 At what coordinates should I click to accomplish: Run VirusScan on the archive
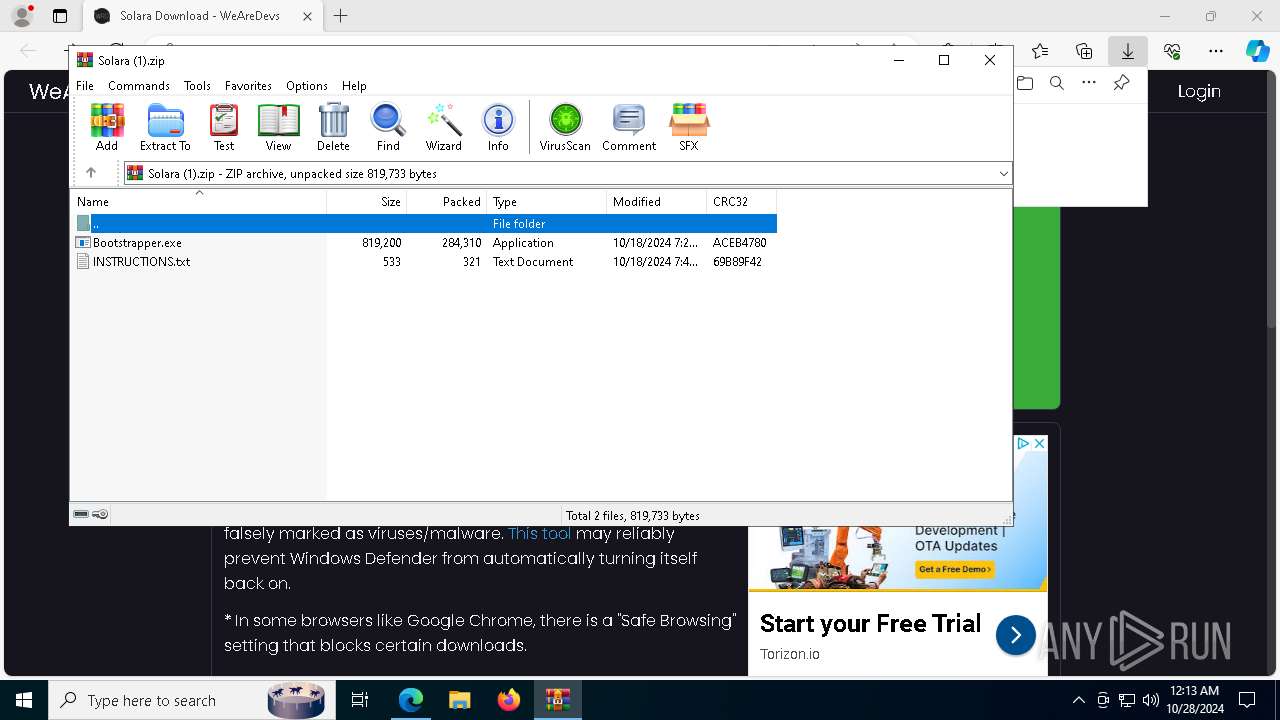pyautogui.click(x=565, y=127)
